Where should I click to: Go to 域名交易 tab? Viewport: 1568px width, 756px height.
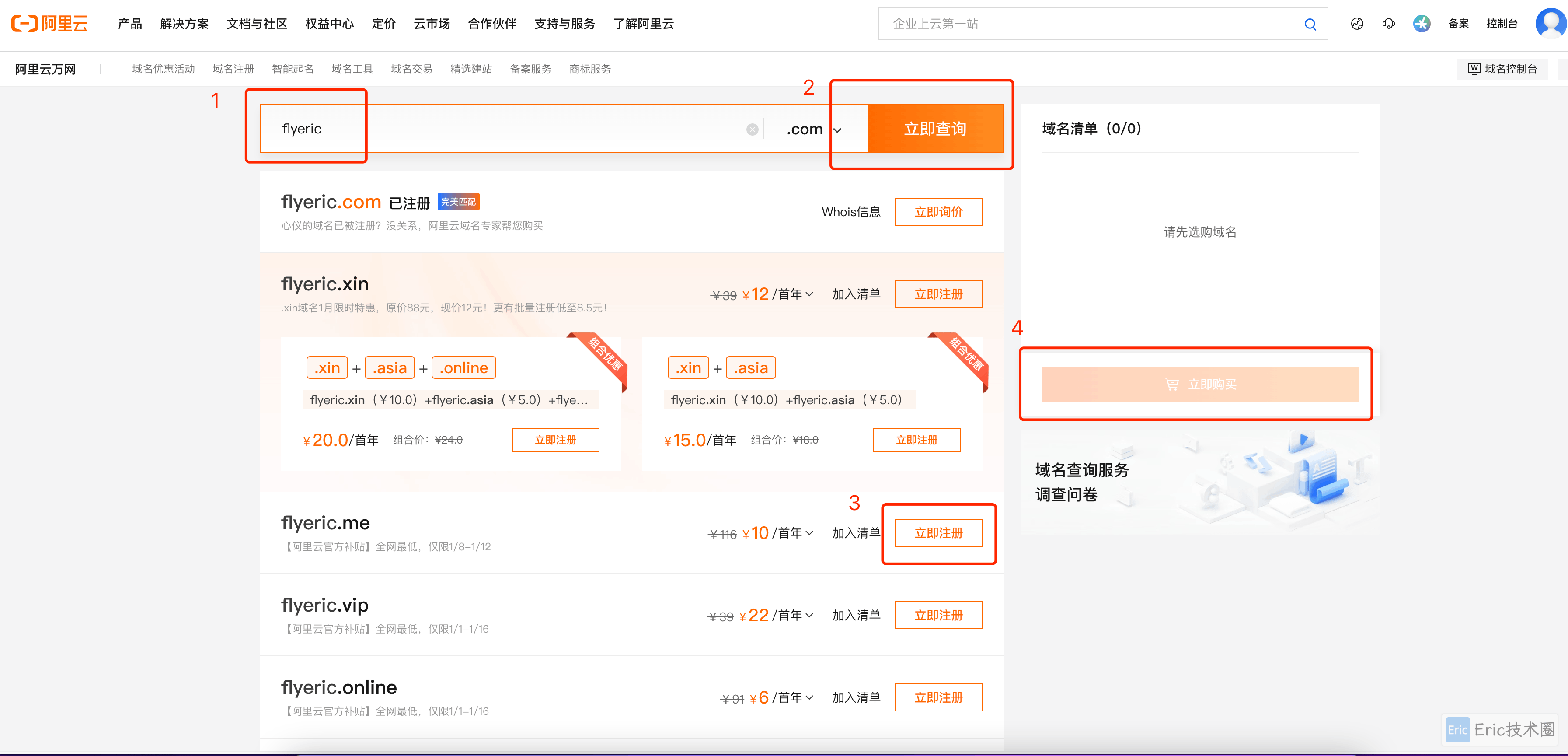411,69
